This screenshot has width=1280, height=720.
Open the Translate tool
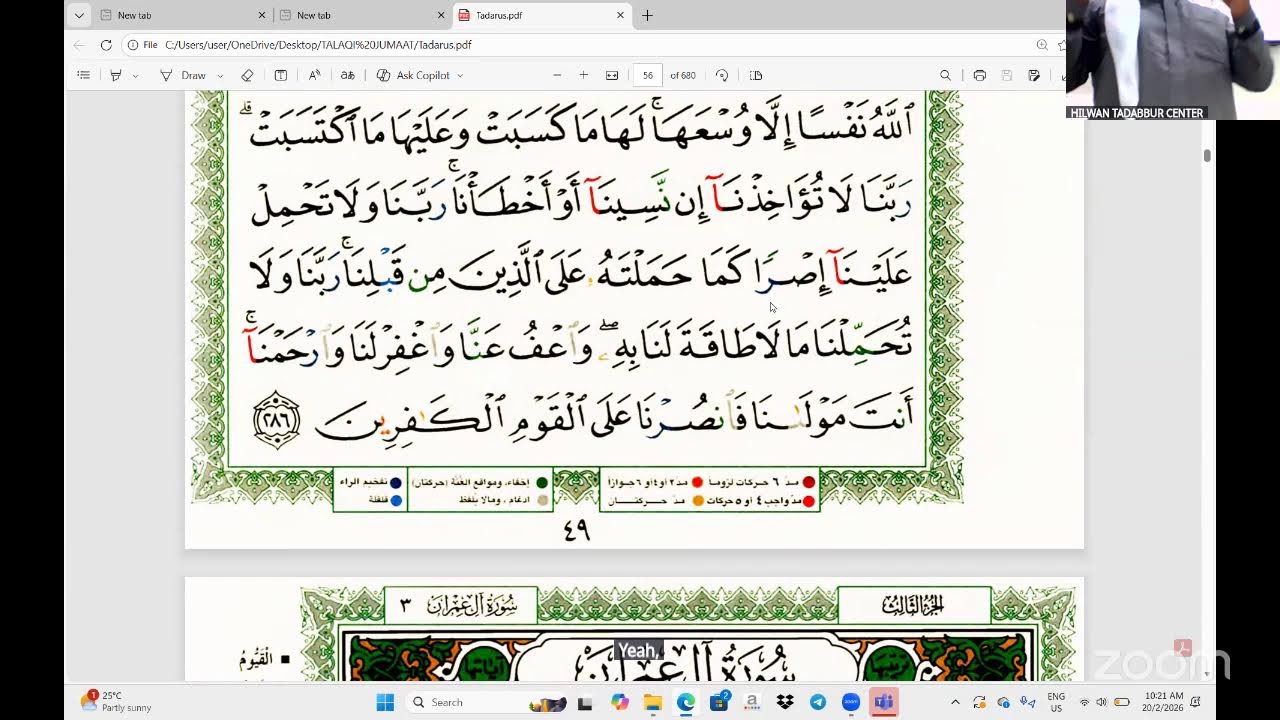coord(347,75)
